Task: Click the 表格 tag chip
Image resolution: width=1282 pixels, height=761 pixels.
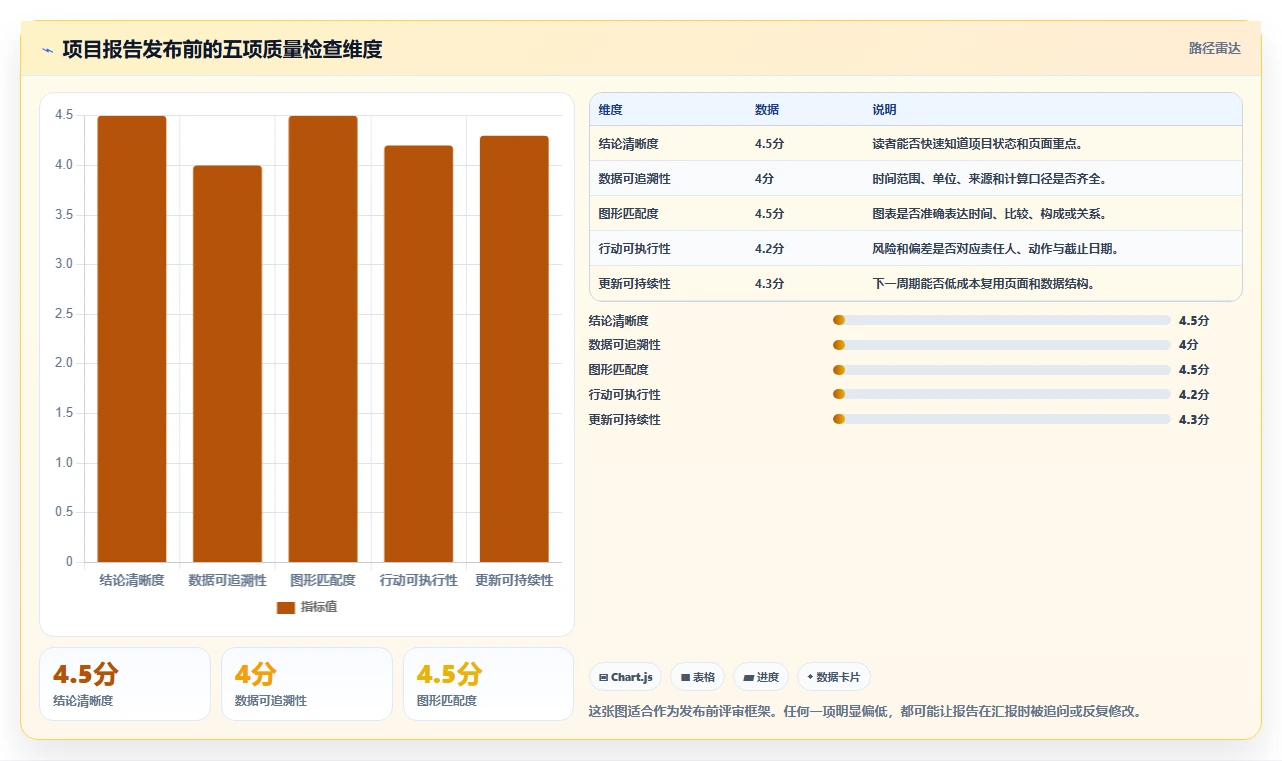Action: click(x=698, y=677)
